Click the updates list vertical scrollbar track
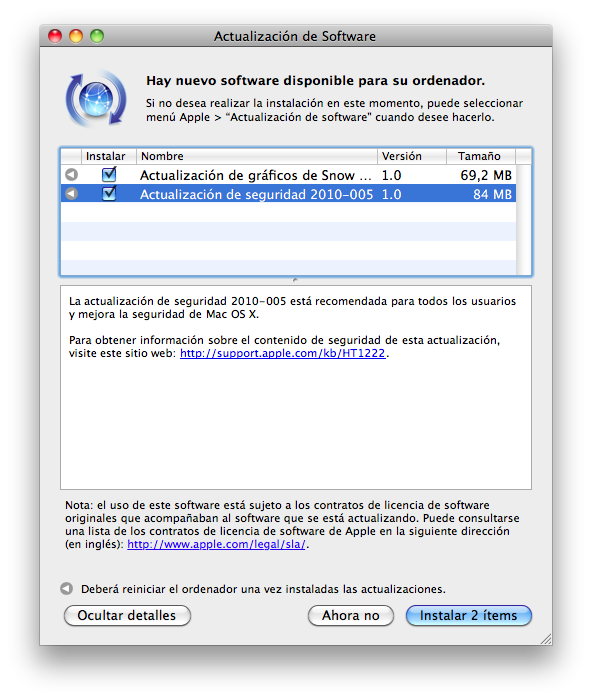Viewport: 592px width, 700px height. coord(524,220)
